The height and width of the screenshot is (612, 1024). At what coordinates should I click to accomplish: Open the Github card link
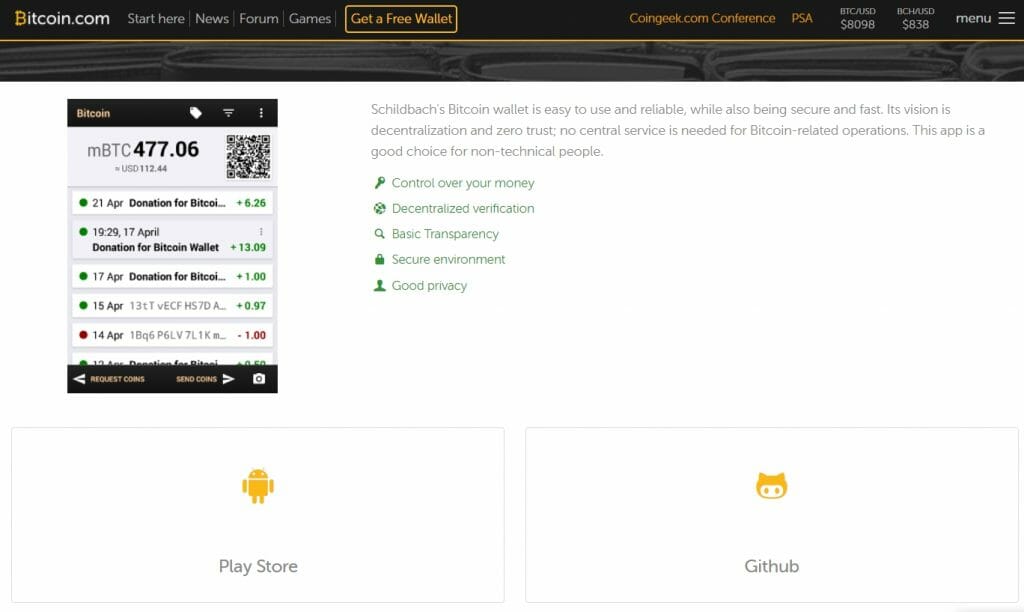click(x=772, y=515)
